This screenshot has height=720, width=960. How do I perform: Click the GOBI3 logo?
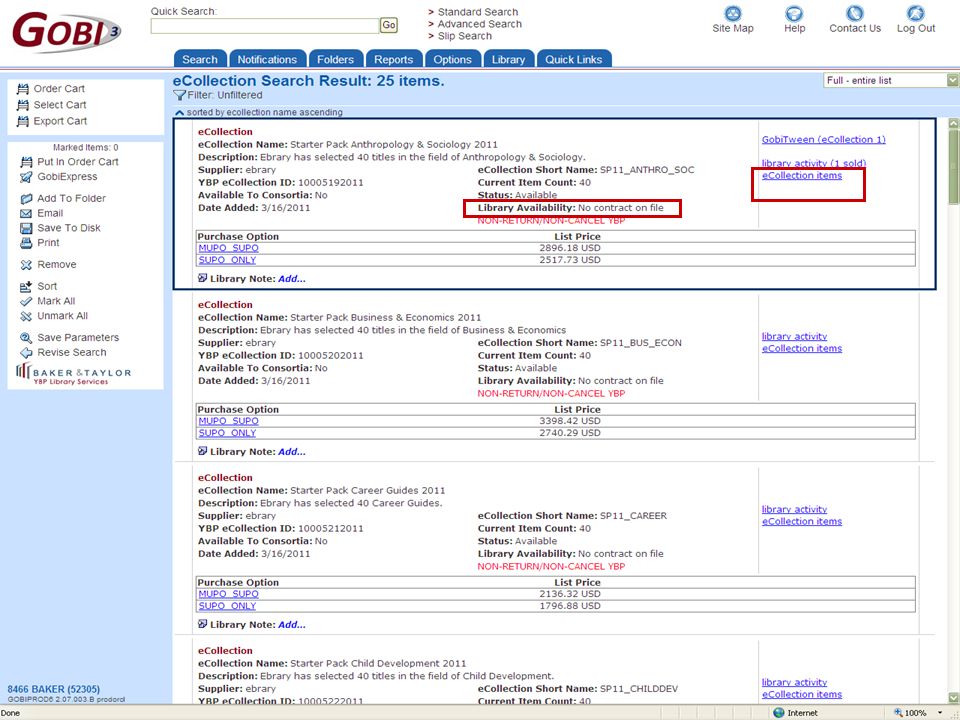point(66,31)
